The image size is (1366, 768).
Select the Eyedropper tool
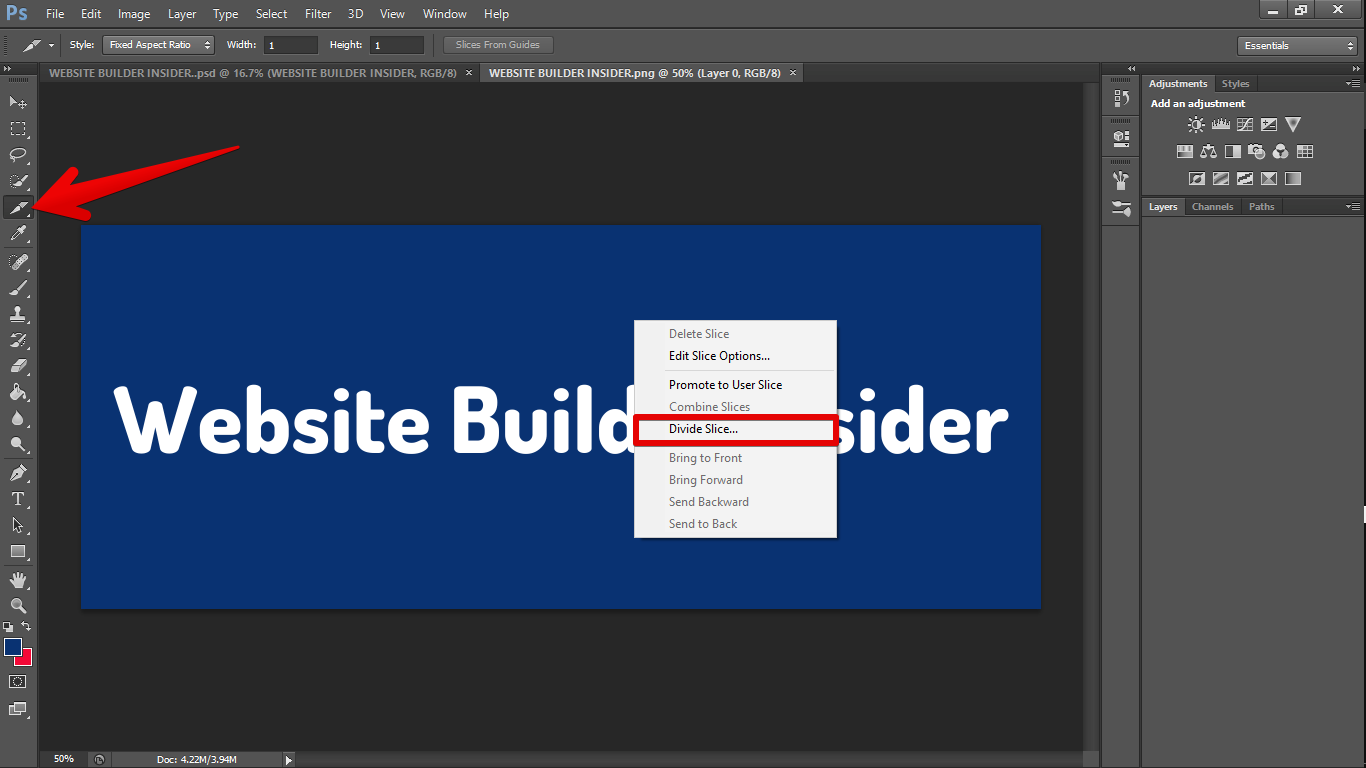[18, 233]
